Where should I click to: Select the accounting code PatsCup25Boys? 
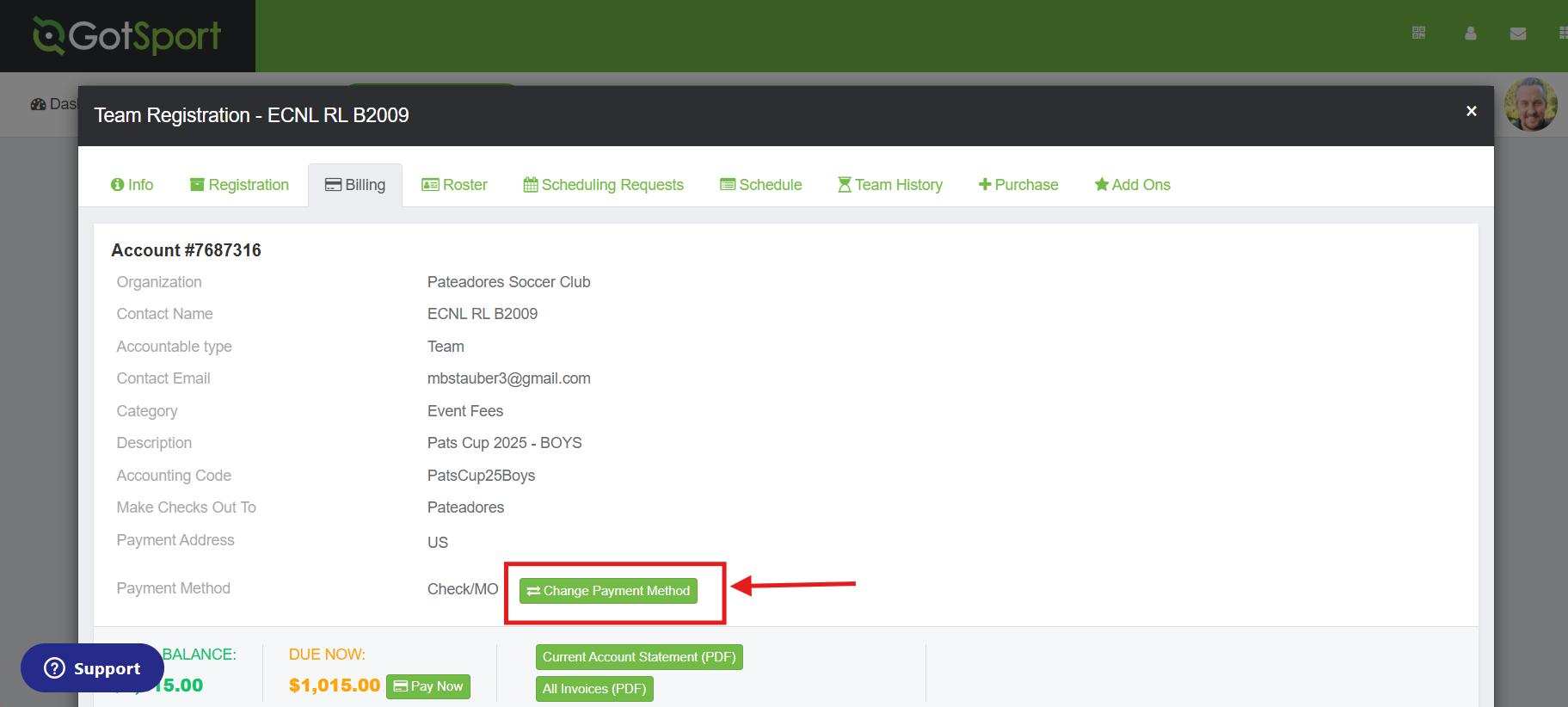tap(482, 476)
